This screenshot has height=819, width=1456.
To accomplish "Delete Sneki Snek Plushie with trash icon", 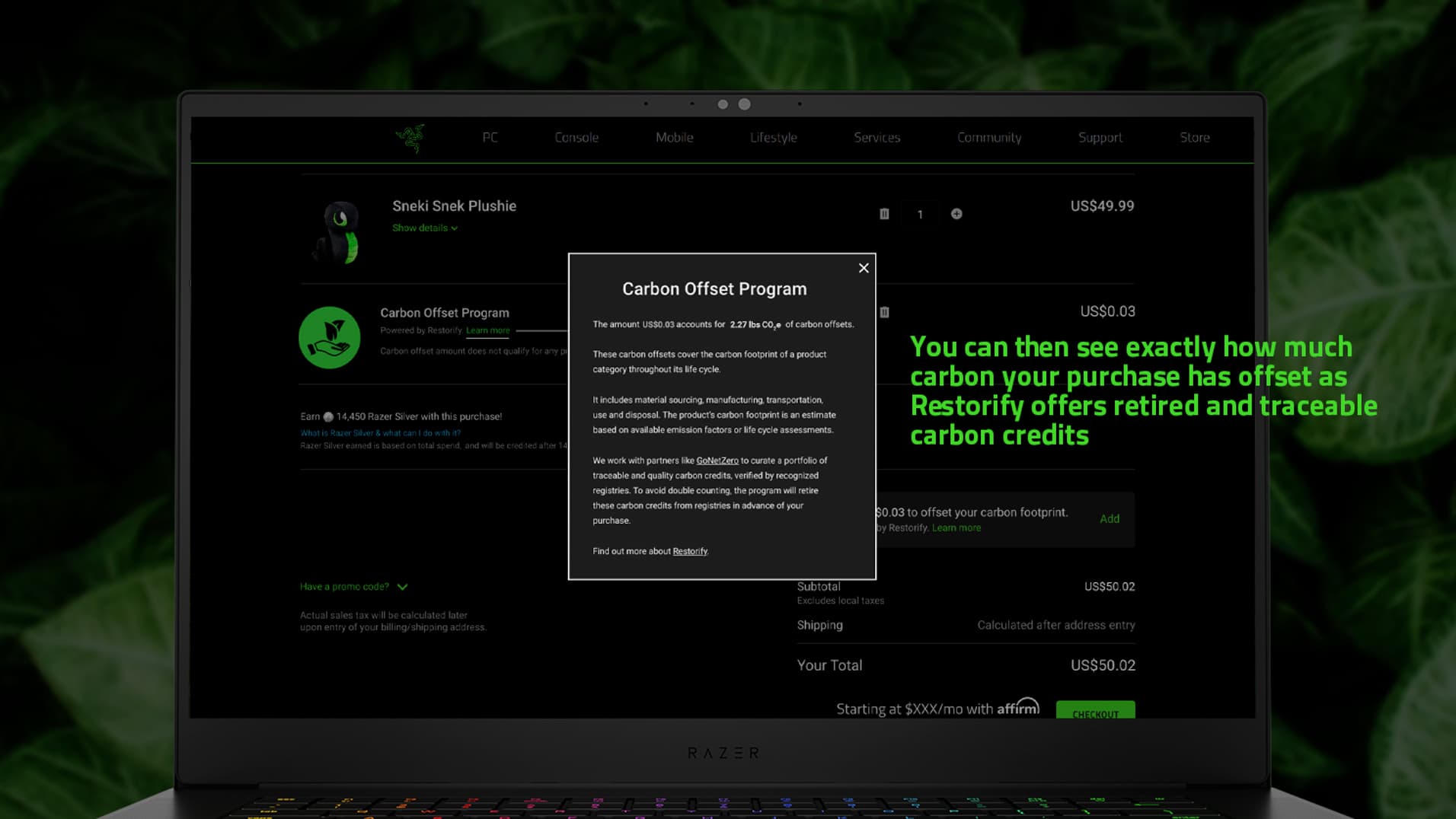I will [x=884, y=214].
